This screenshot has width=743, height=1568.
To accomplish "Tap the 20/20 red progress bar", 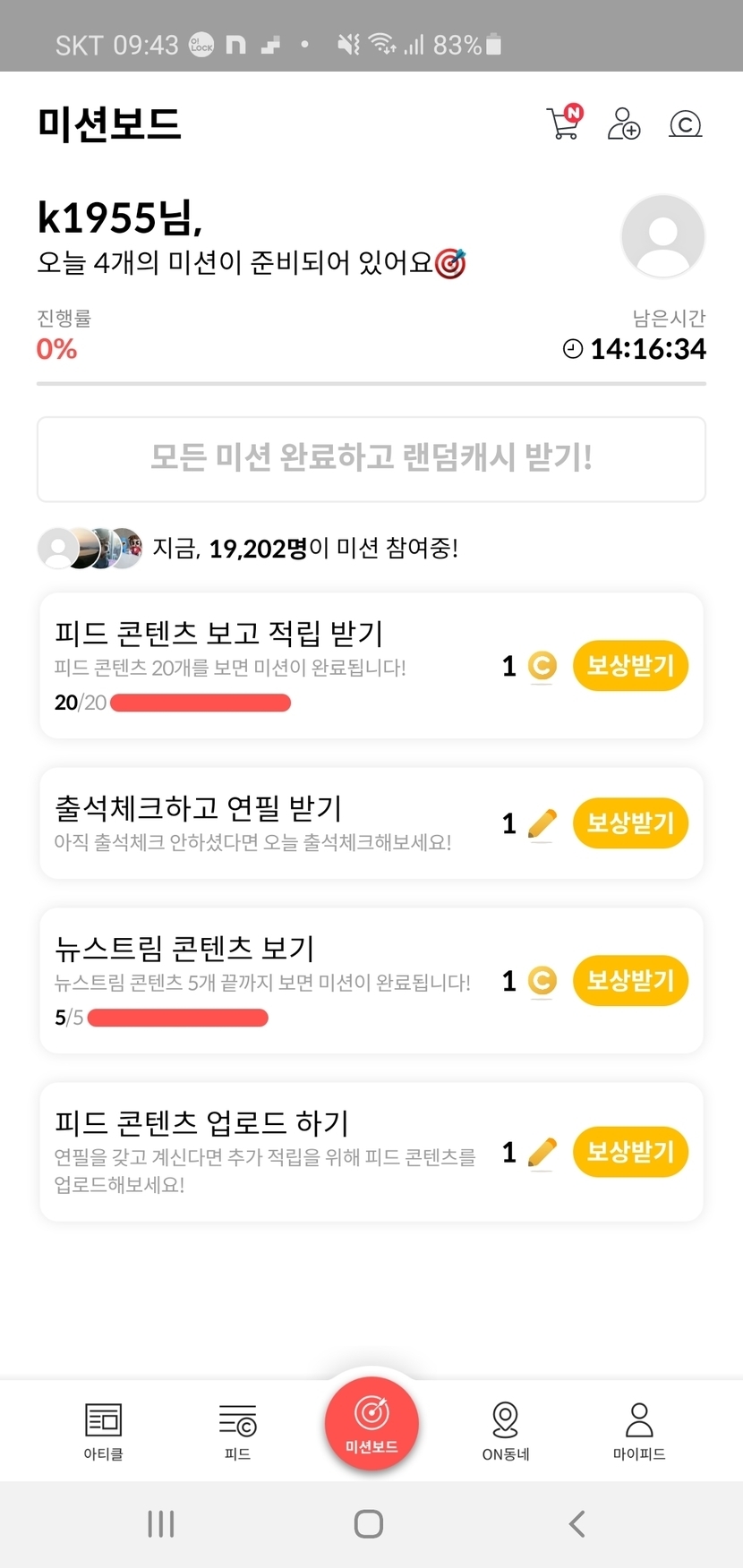I will (x=201, y=703).
